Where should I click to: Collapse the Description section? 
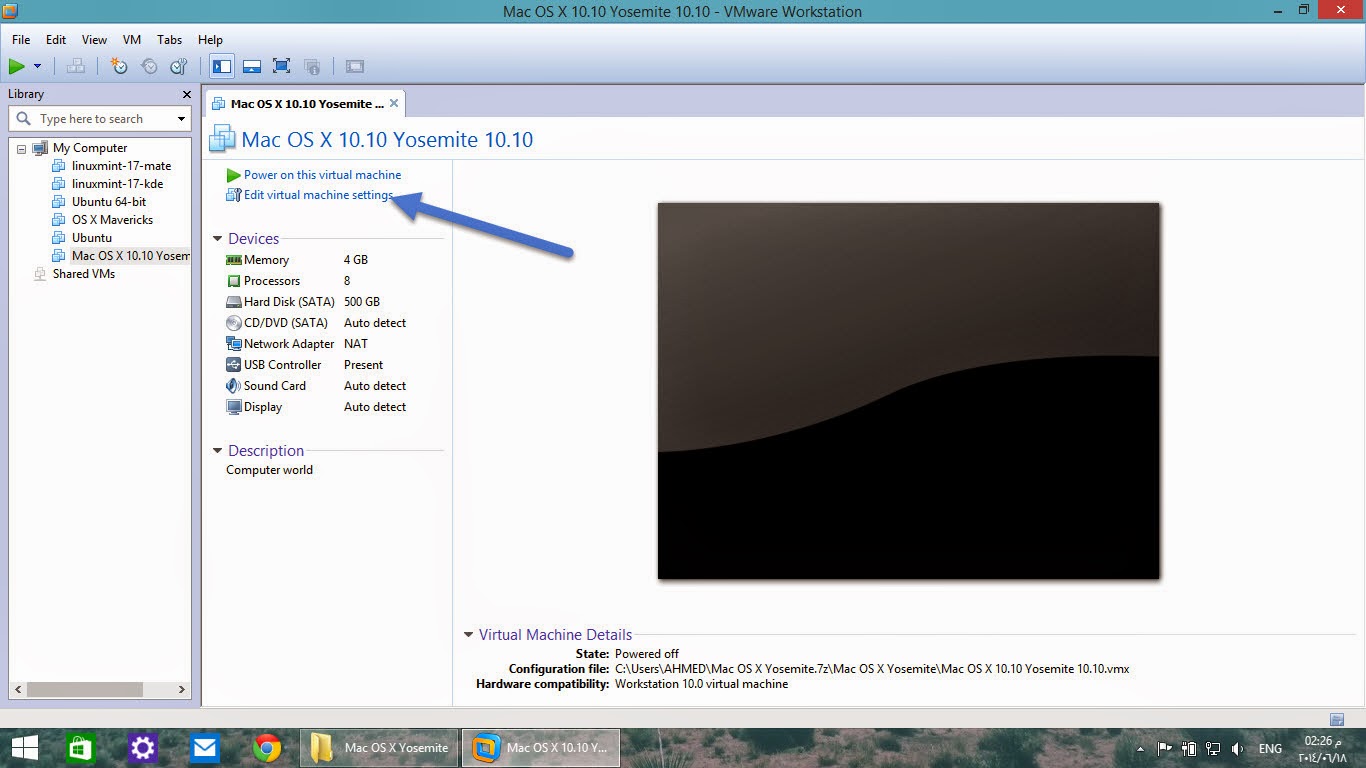pos(217,451)
